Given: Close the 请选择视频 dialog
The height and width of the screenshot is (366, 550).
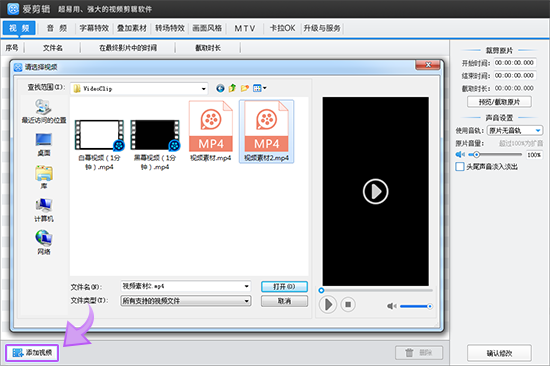Looking at the screenshot, I should (427, 65).
